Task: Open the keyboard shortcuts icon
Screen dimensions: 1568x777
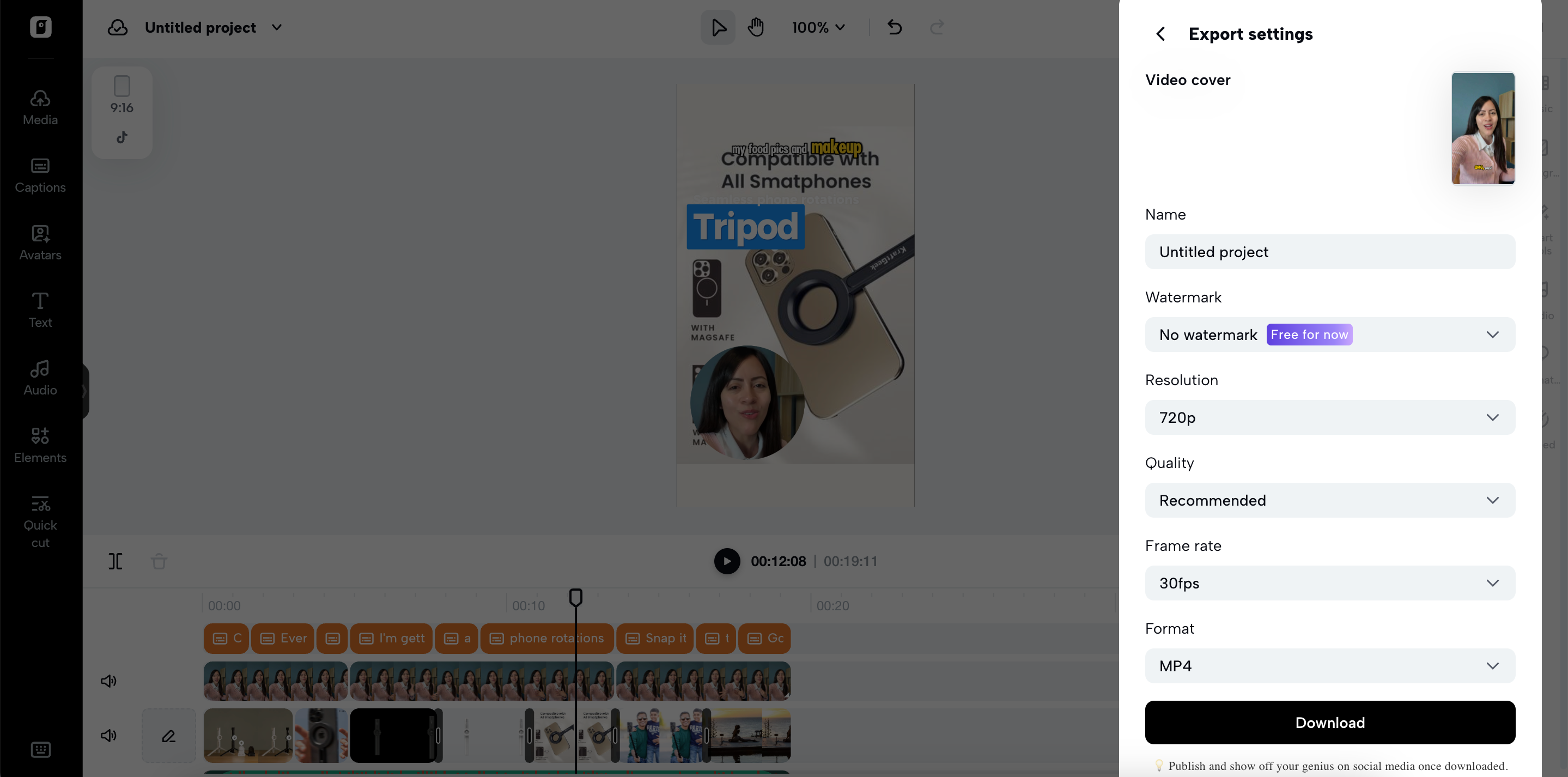Action: pyautogui.click(x=40, y=750)
